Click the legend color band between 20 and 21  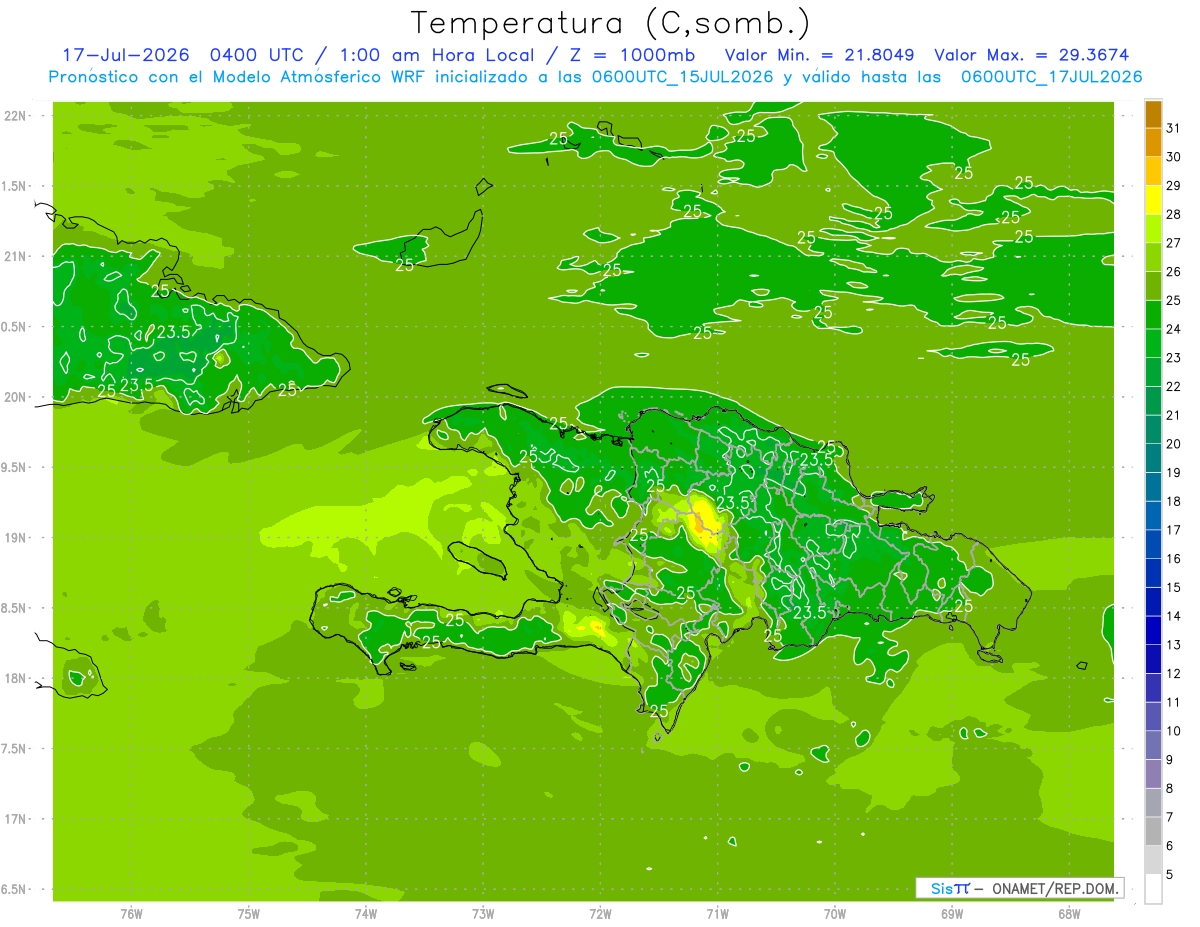tap(1153, 429)
